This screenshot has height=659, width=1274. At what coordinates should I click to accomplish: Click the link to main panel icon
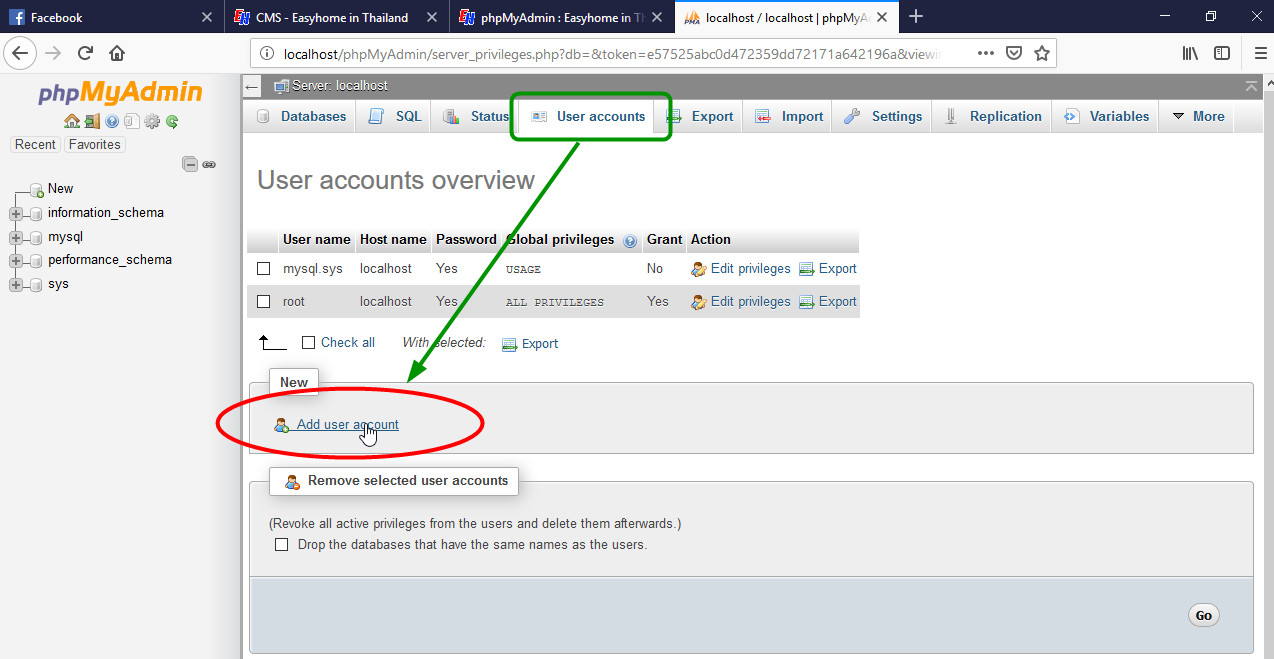pos(208,164)
